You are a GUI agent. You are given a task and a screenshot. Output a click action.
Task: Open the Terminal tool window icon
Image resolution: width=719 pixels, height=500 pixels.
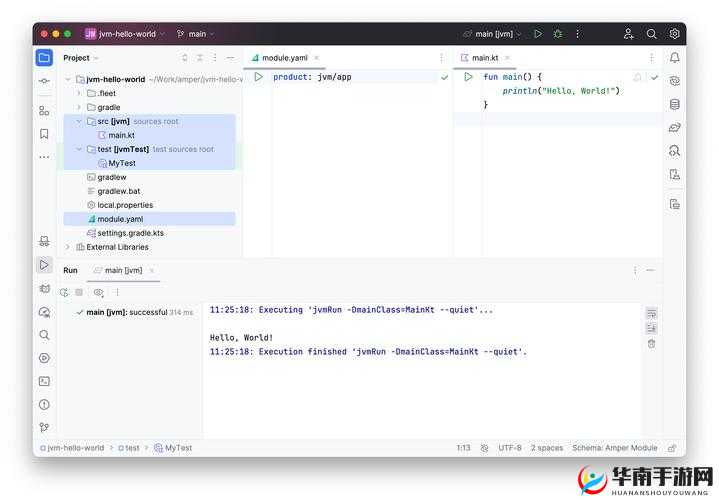click(x=44, y=381)
